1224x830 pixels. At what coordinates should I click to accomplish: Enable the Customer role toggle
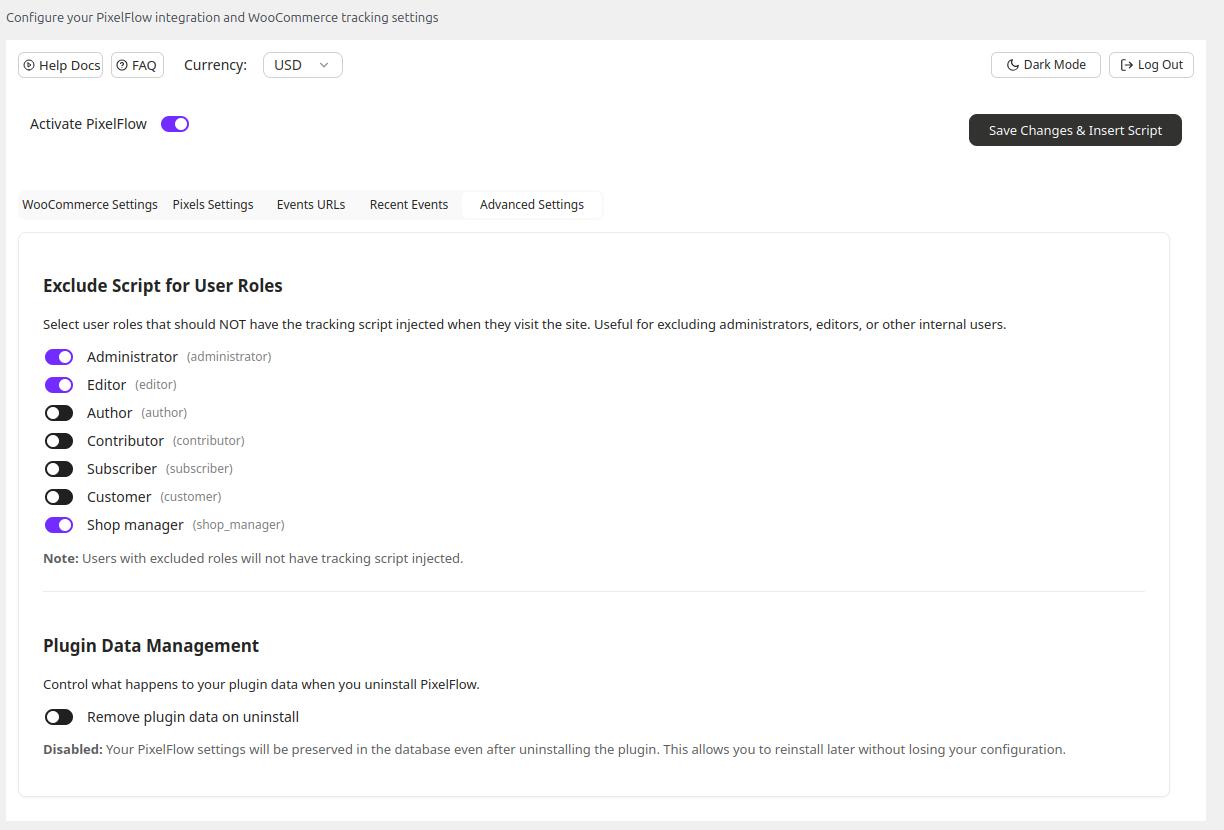click(59, 497)
